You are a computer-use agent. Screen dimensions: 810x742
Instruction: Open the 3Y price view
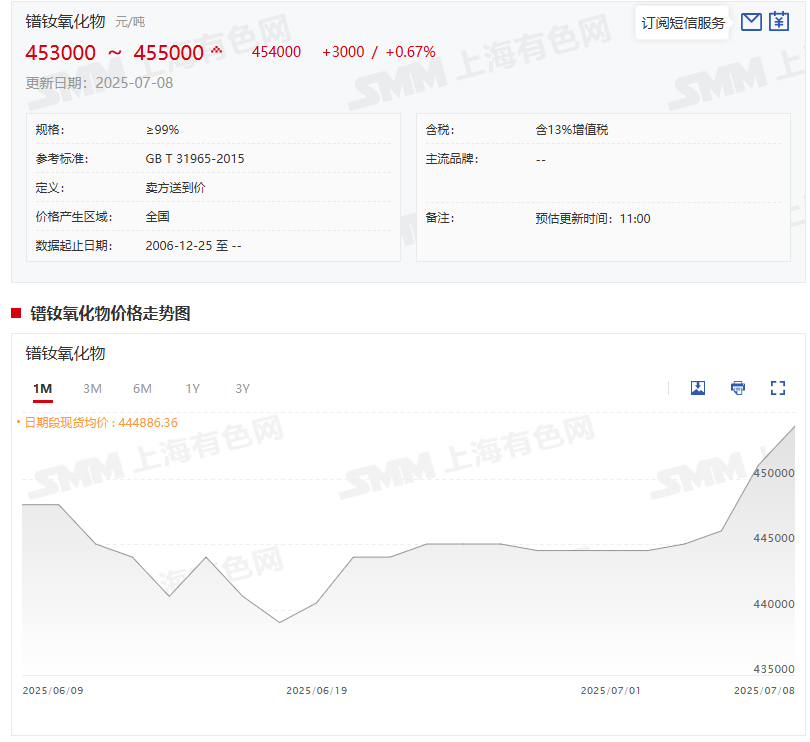241,388
